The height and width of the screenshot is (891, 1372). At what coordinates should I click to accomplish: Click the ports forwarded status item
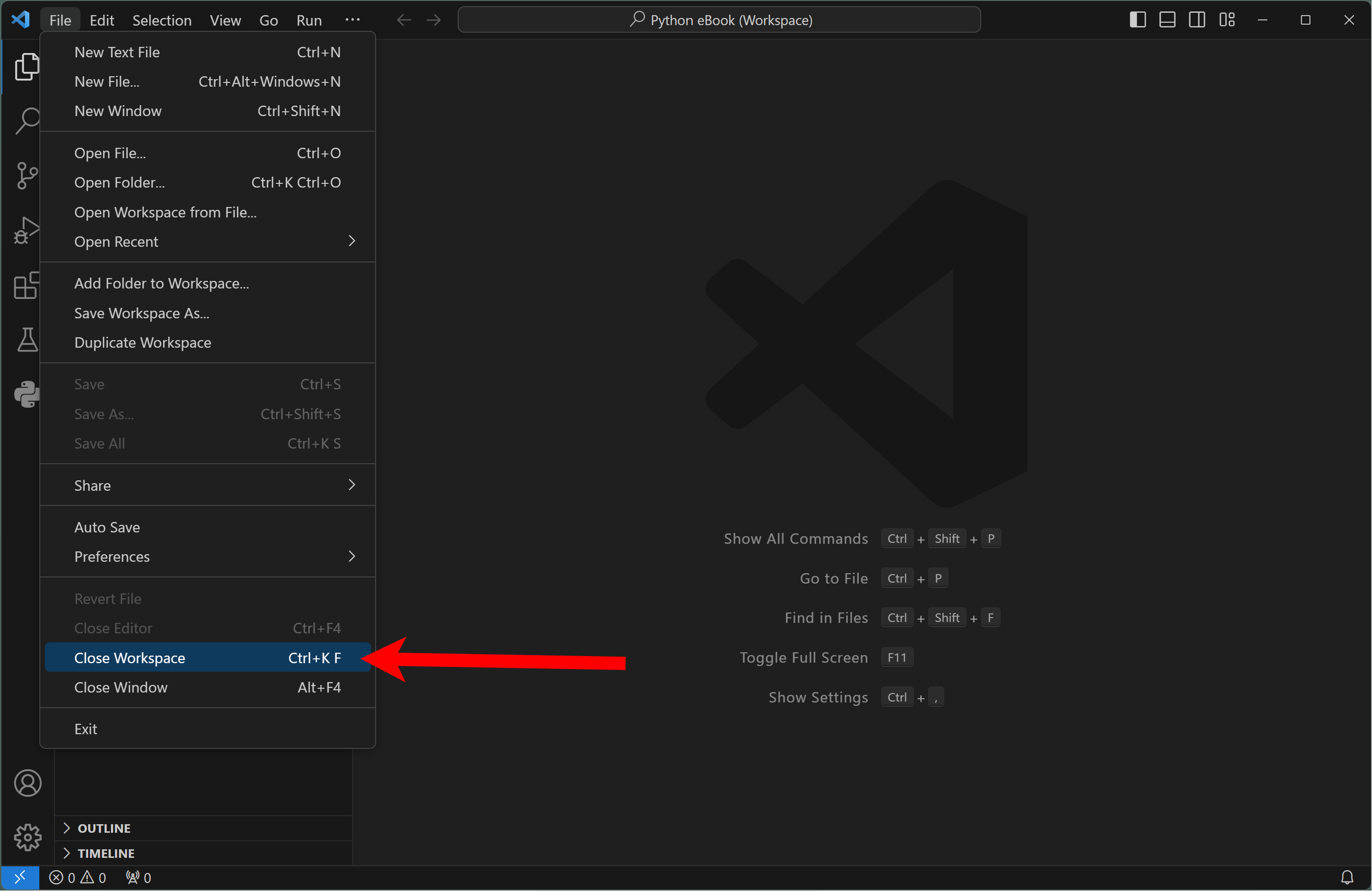pos(138,877)
